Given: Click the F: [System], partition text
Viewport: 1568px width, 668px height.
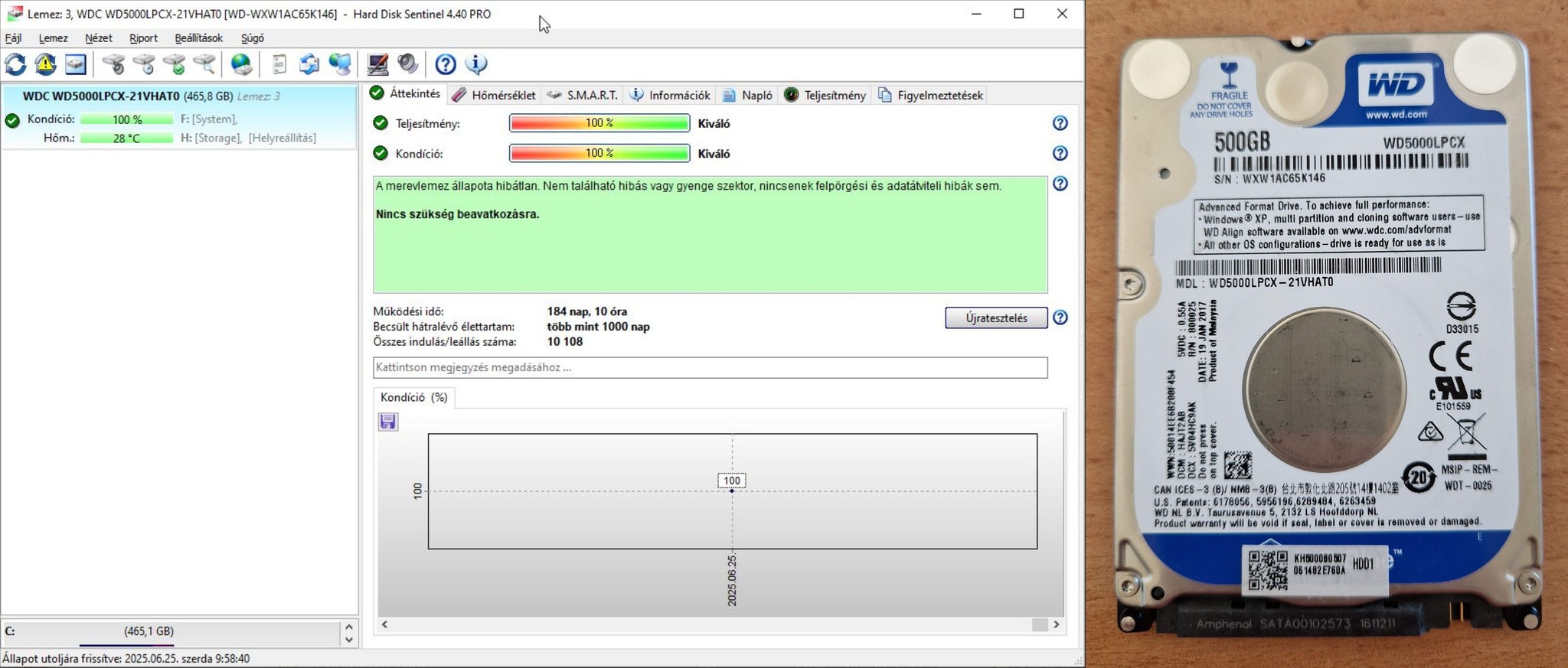Looking at the screenshot, I should tap(209, 119).
